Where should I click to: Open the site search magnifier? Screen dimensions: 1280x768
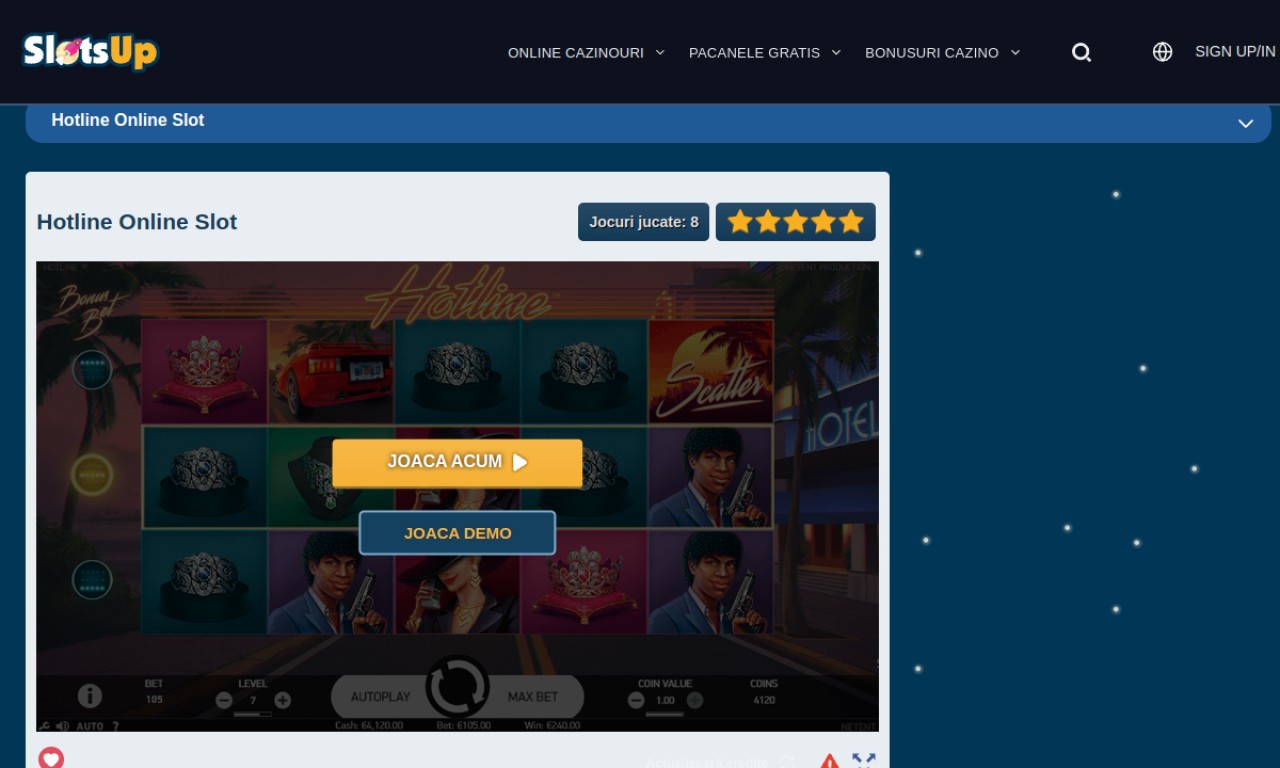point(1081,52)
